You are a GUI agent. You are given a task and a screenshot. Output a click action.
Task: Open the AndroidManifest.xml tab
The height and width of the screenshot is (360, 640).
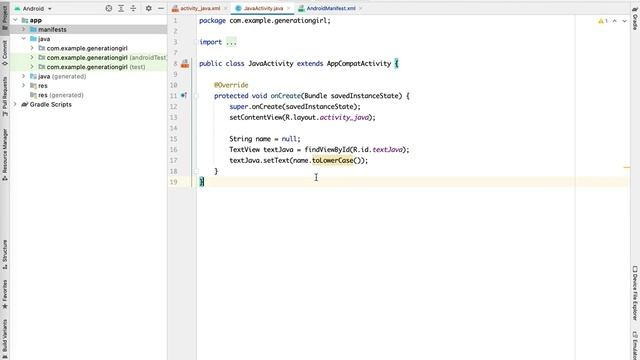331,8
